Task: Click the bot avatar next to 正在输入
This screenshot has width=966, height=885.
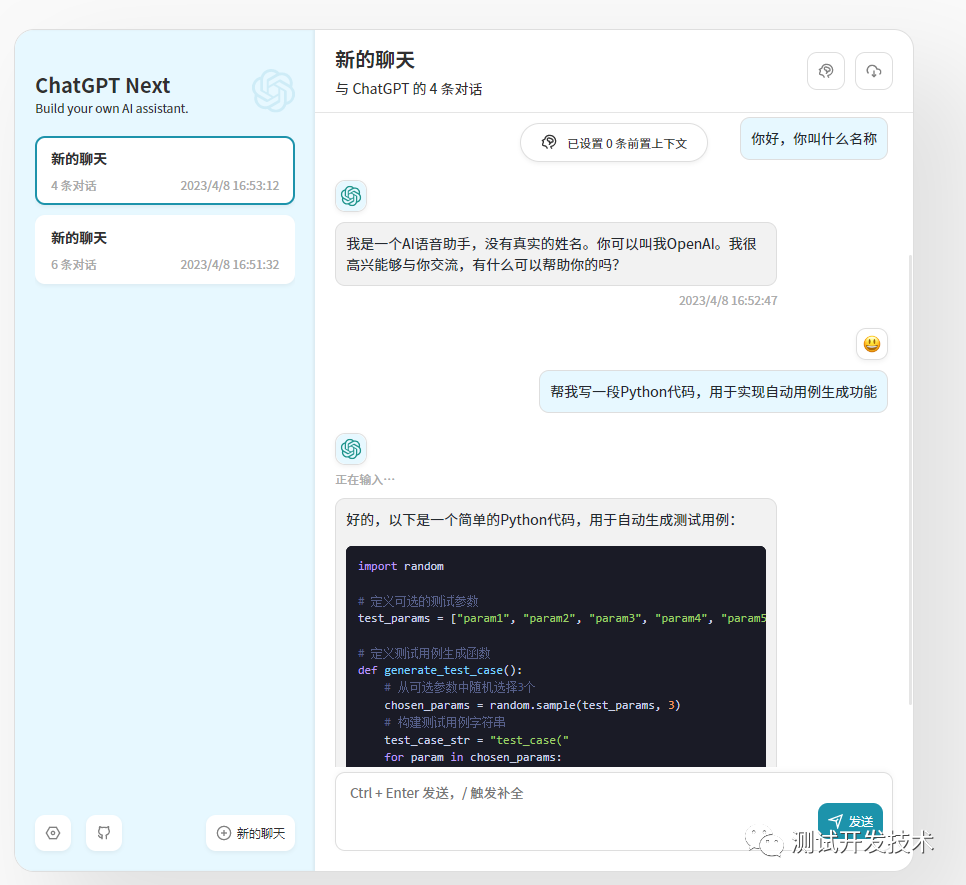Action: (351, 449)
